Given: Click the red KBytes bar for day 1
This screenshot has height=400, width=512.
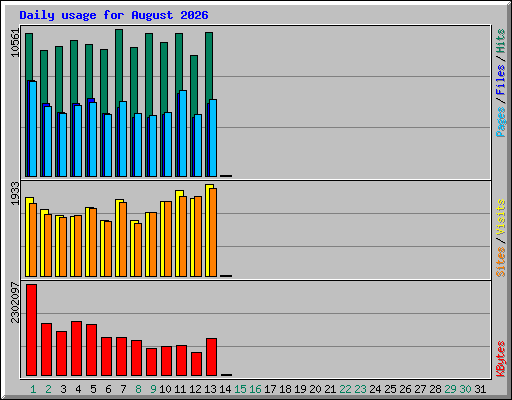Looking at the screenshot, I should pos(32,330).
